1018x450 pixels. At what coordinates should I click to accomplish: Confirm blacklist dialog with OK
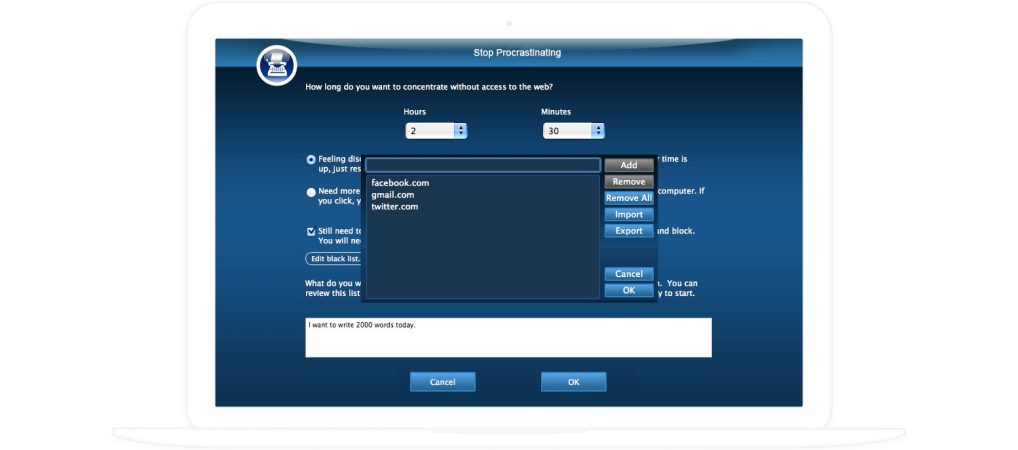click(x=628, y=291)
